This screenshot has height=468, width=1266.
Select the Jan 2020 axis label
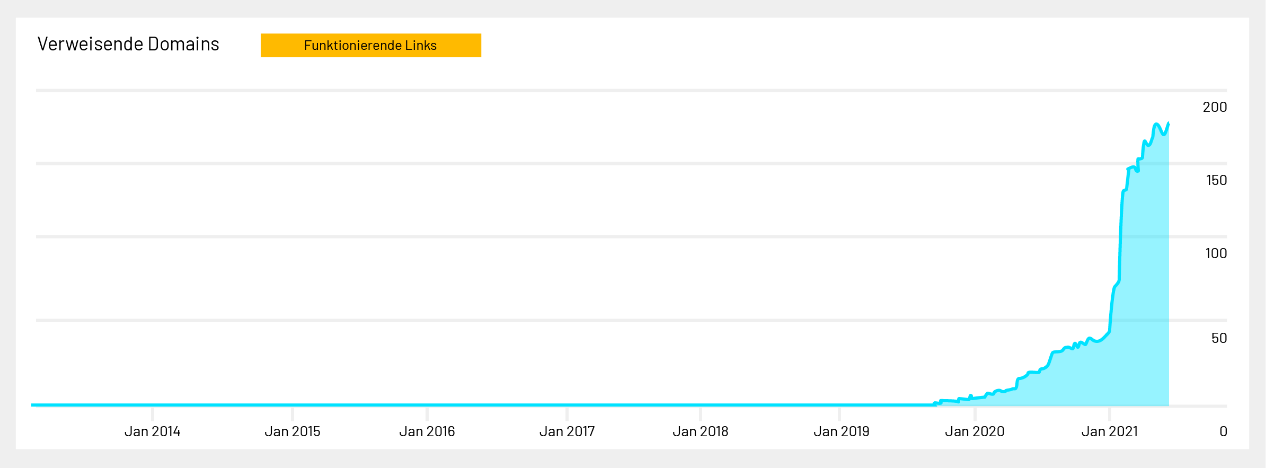coord(975,432)
